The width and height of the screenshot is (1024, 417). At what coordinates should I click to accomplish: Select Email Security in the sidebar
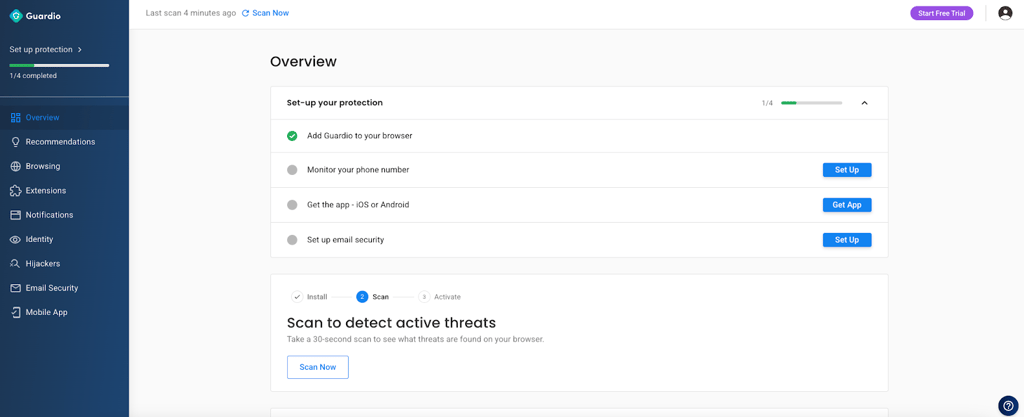click(x=65, y=288)
